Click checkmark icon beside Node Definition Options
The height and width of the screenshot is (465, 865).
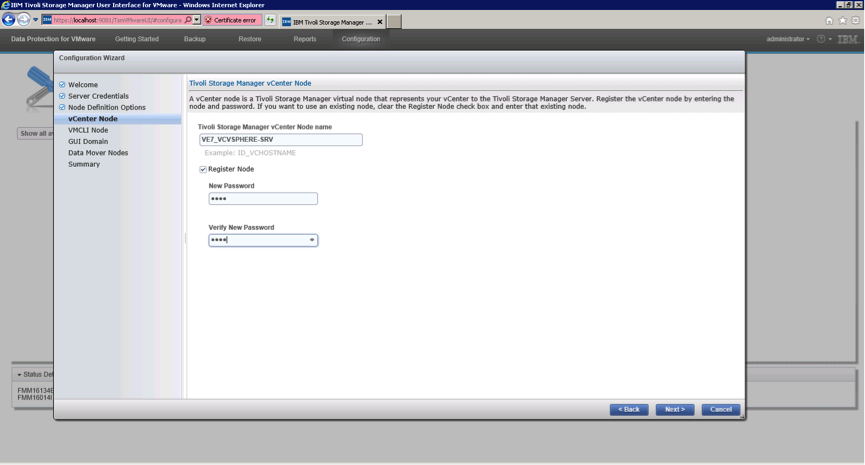point(62,108)
